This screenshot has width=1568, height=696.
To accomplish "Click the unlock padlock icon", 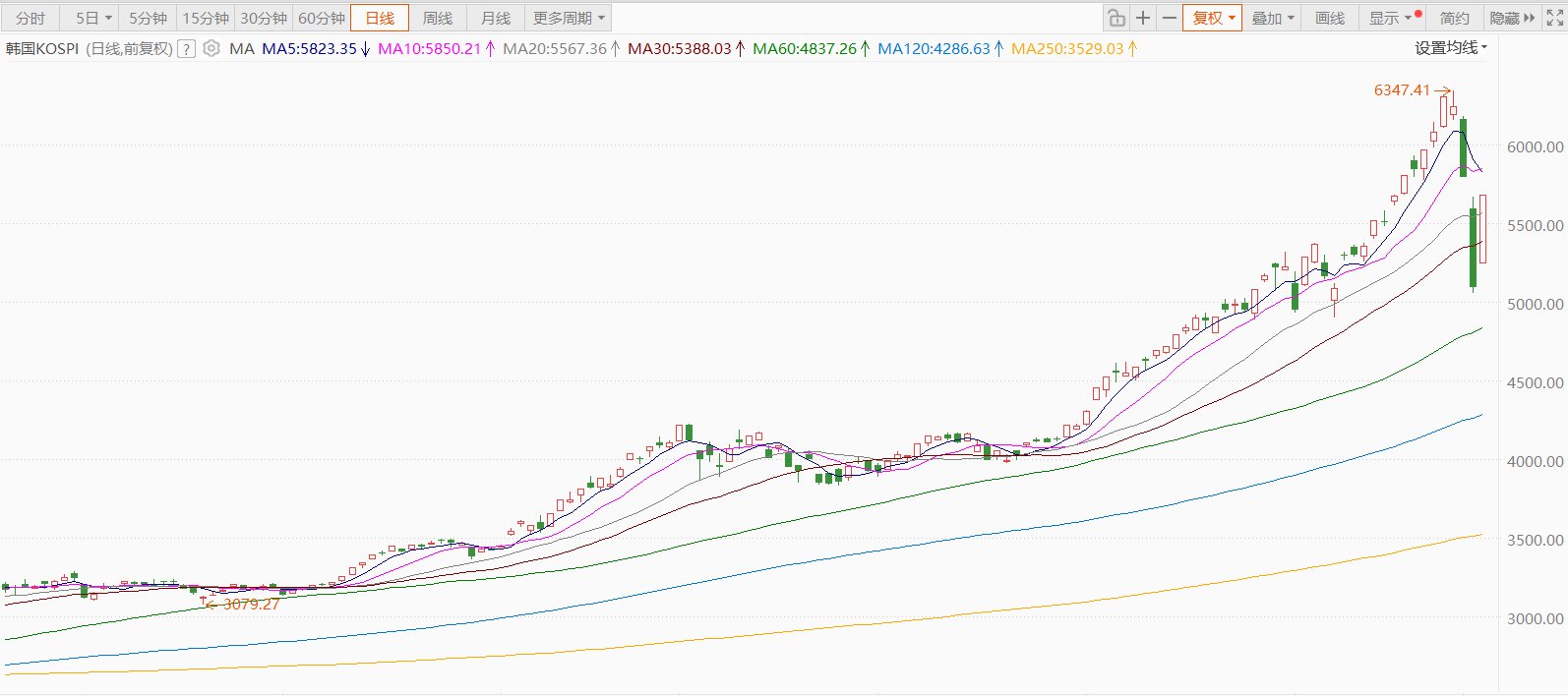I will pyautogui.click(x=1116, y=18).
